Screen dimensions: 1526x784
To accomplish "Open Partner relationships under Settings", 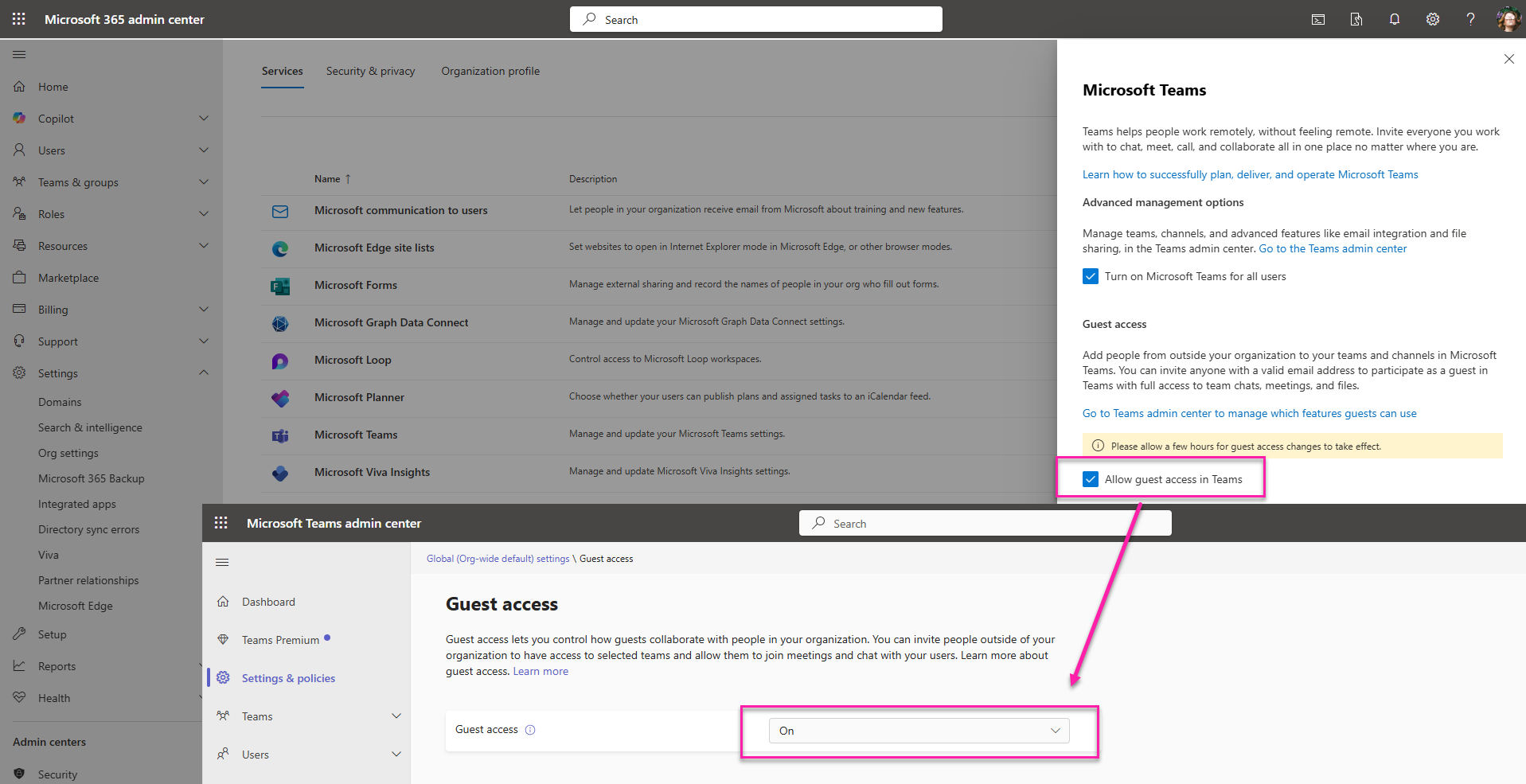I will coord(88,580).
